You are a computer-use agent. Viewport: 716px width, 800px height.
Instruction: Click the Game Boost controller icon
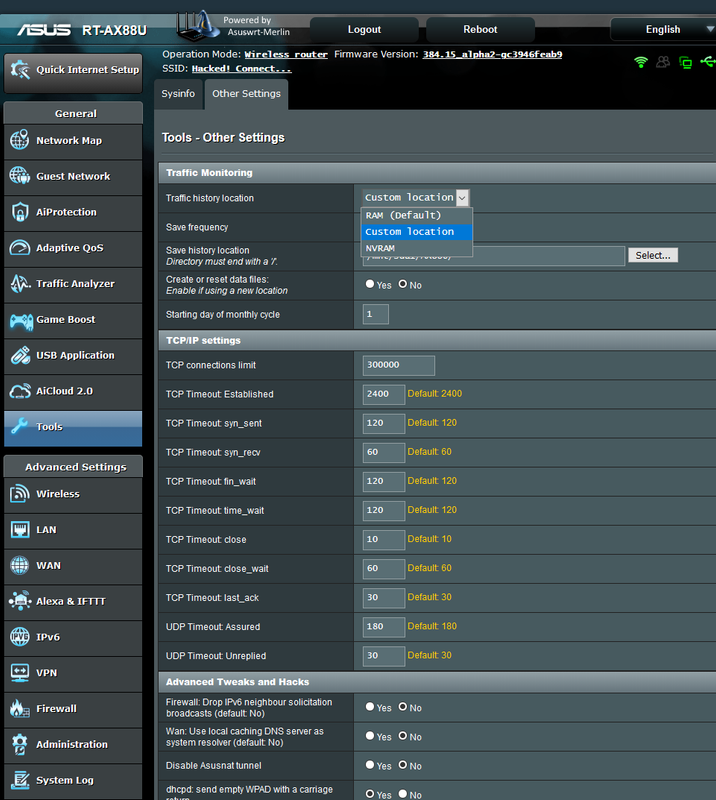21,320
